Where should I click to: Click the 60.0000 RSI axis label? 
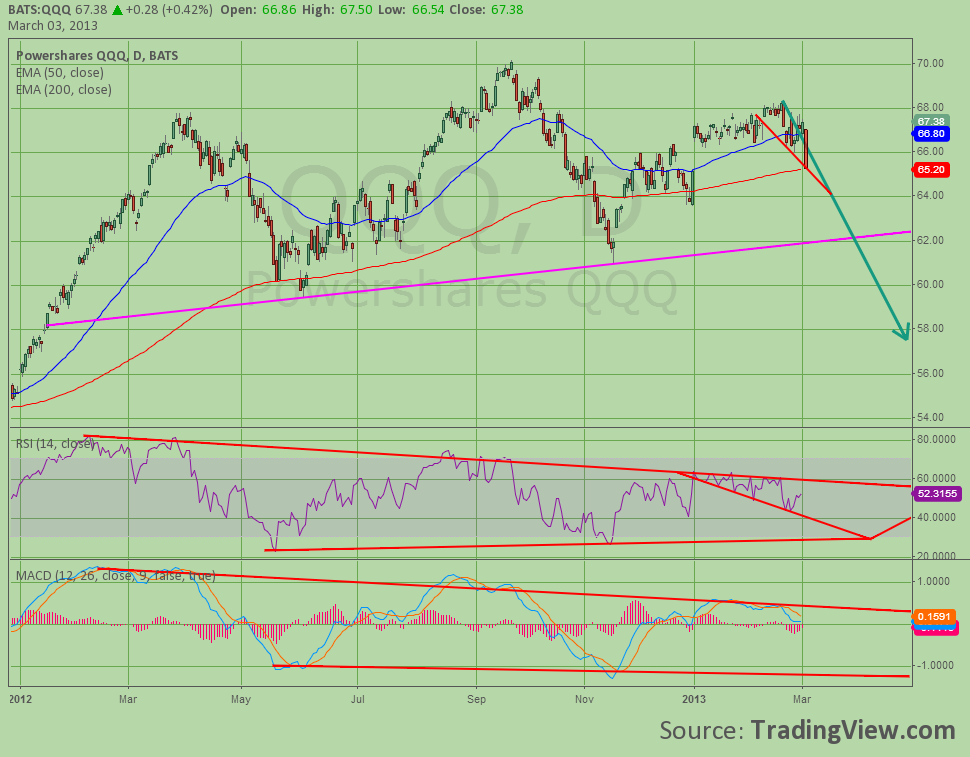(x=936, y=478)
